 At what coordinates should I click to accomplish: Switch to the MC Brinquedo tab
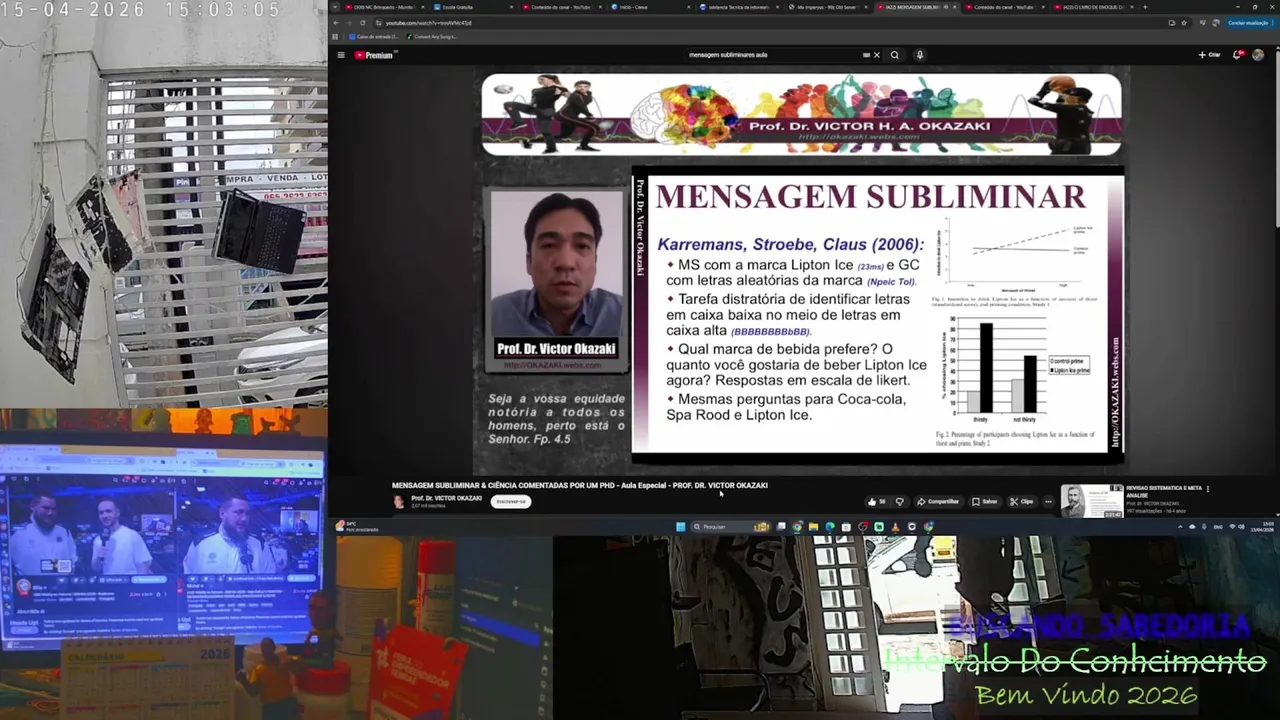click(384, 7)
